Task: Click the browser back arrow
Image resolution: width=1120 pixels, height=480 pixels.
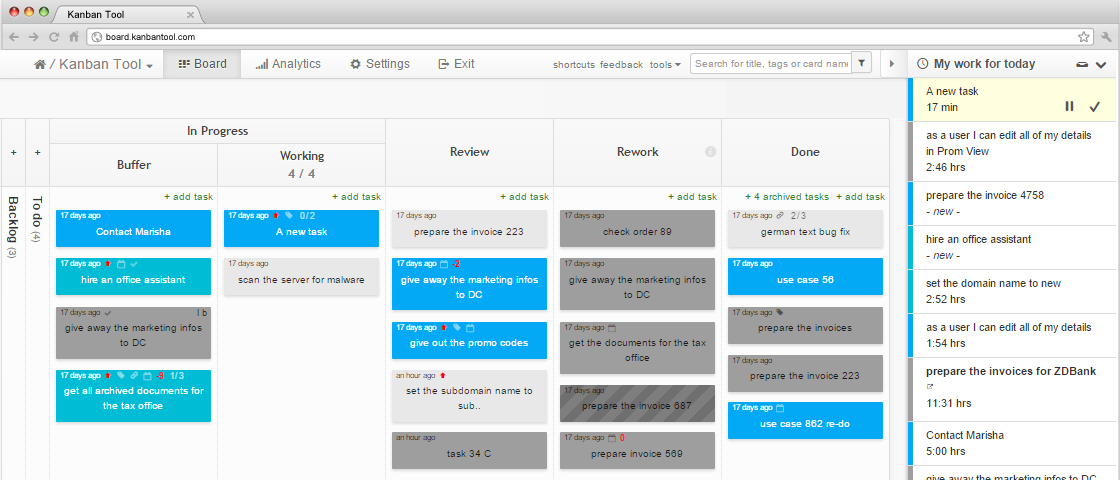Action: click(14, 36)
